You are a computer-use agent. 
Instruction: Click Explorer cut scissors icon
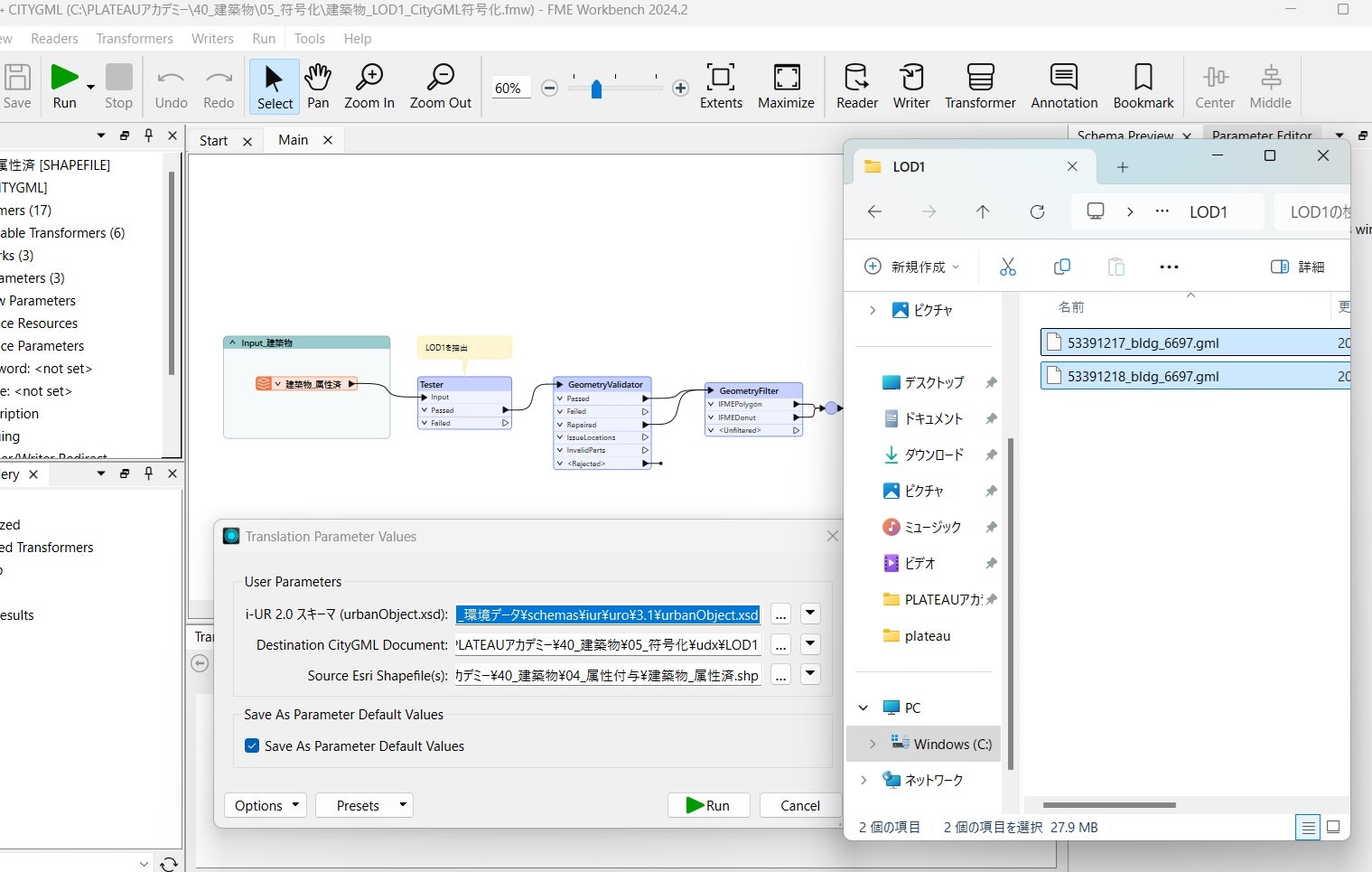pyautogui.click(x=1008, y=267)
